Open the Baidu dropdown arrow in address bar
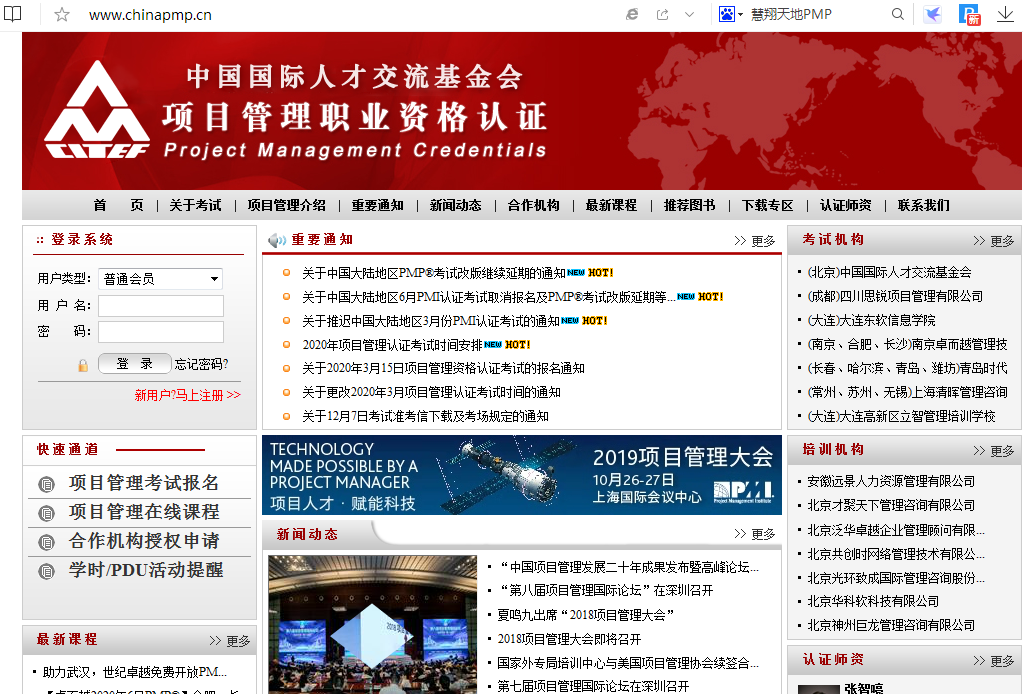1023x694 pixels. pos(738,14)
